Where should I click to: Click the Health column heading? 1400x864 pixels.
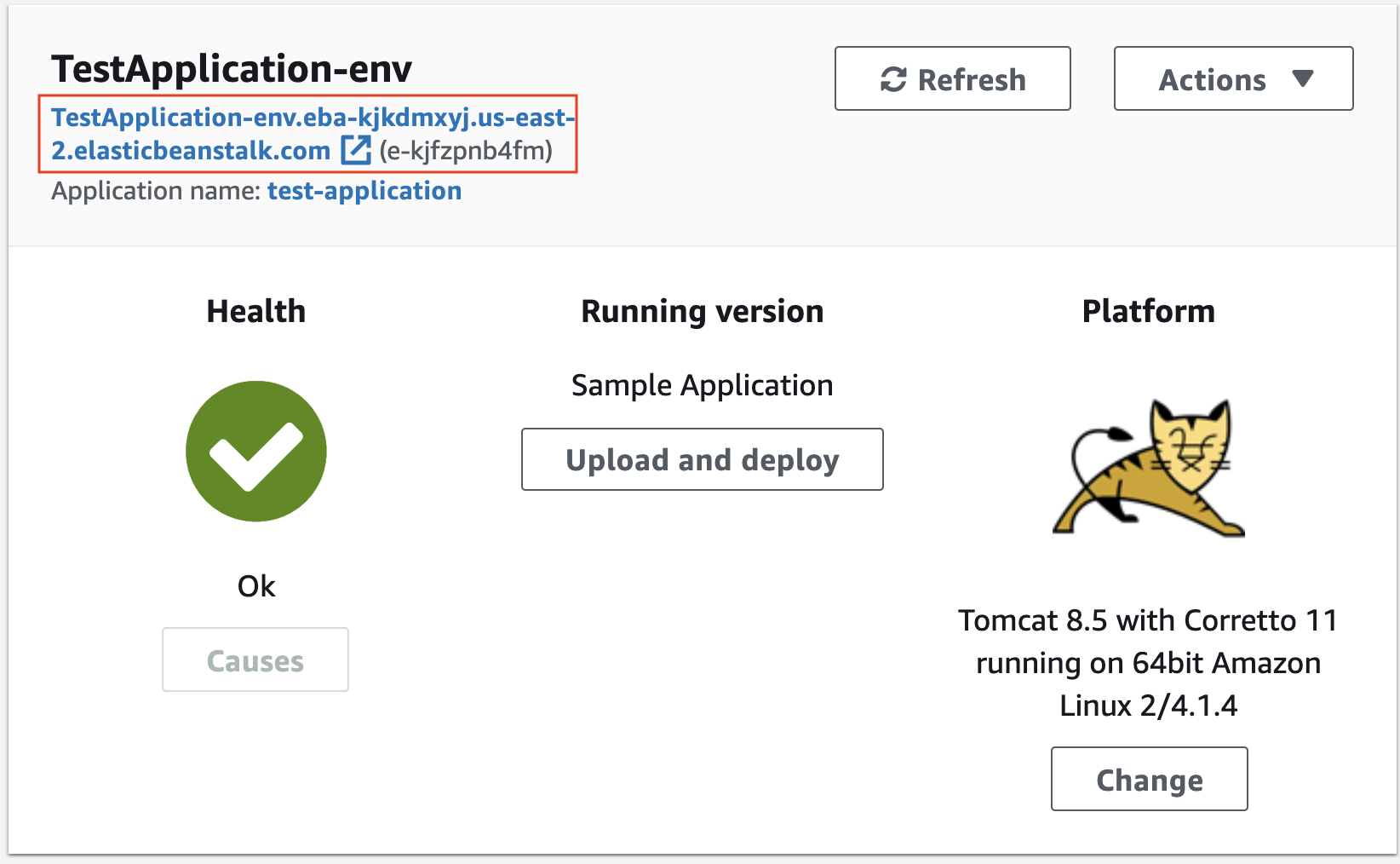tap(256, 311)
